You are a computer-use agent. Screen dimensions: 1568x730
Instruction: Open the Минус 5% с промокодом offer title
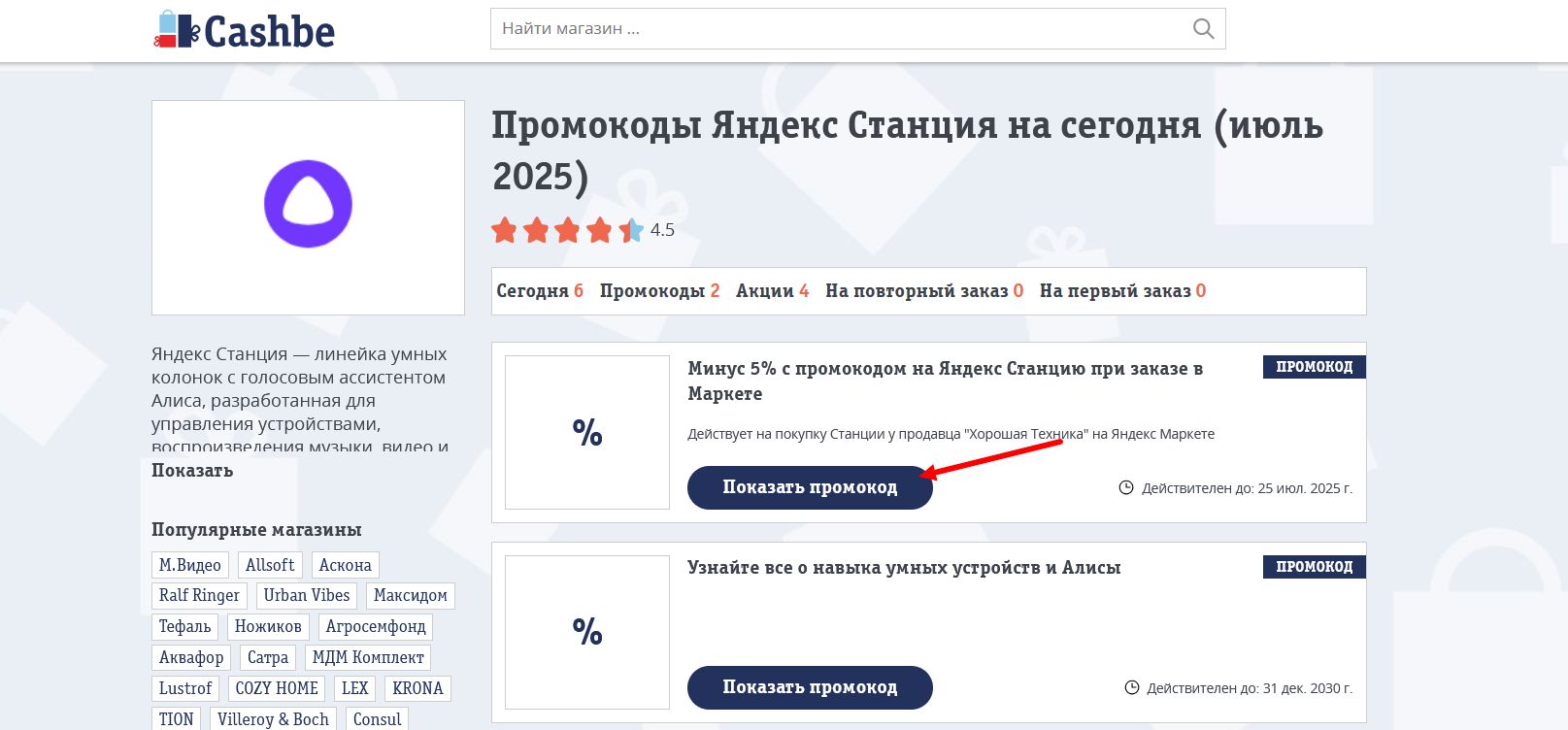coord(945,381)
